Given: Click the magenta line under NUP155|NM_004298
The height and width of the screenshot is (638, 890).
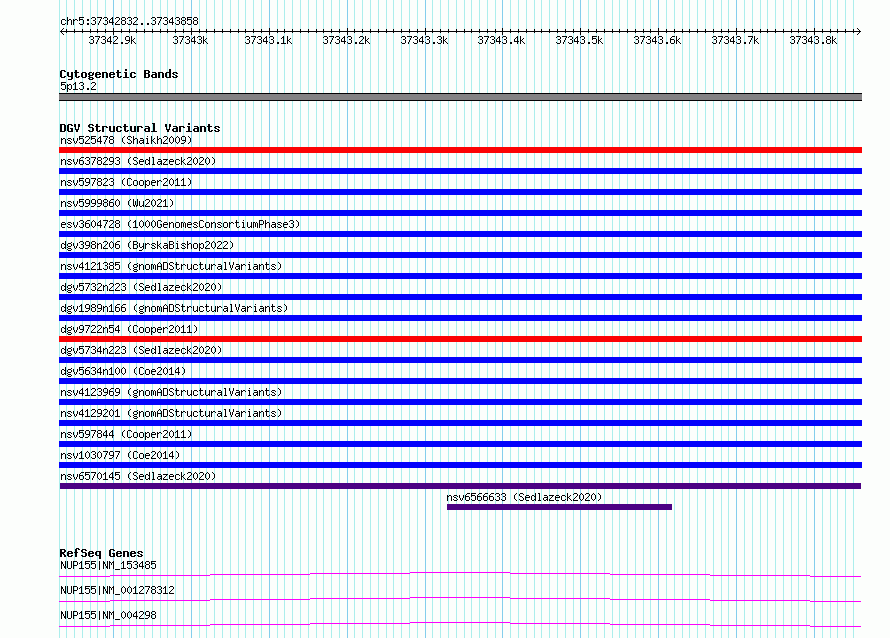Looking at the screenshot, I should (x=460, y=624).
